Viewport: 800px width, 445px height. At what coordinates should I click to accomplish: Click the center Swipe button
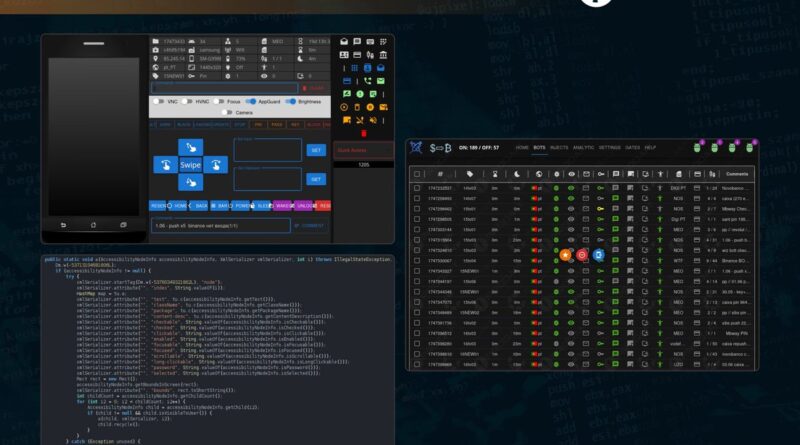pos(190,165)
